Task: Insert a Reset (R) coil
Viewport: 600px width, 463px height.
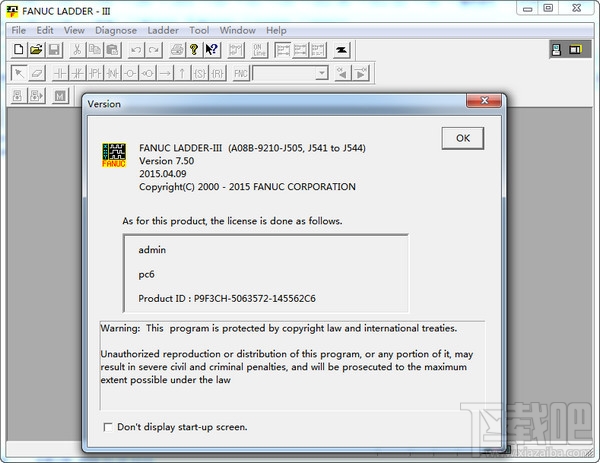Action: coord(217,73)
